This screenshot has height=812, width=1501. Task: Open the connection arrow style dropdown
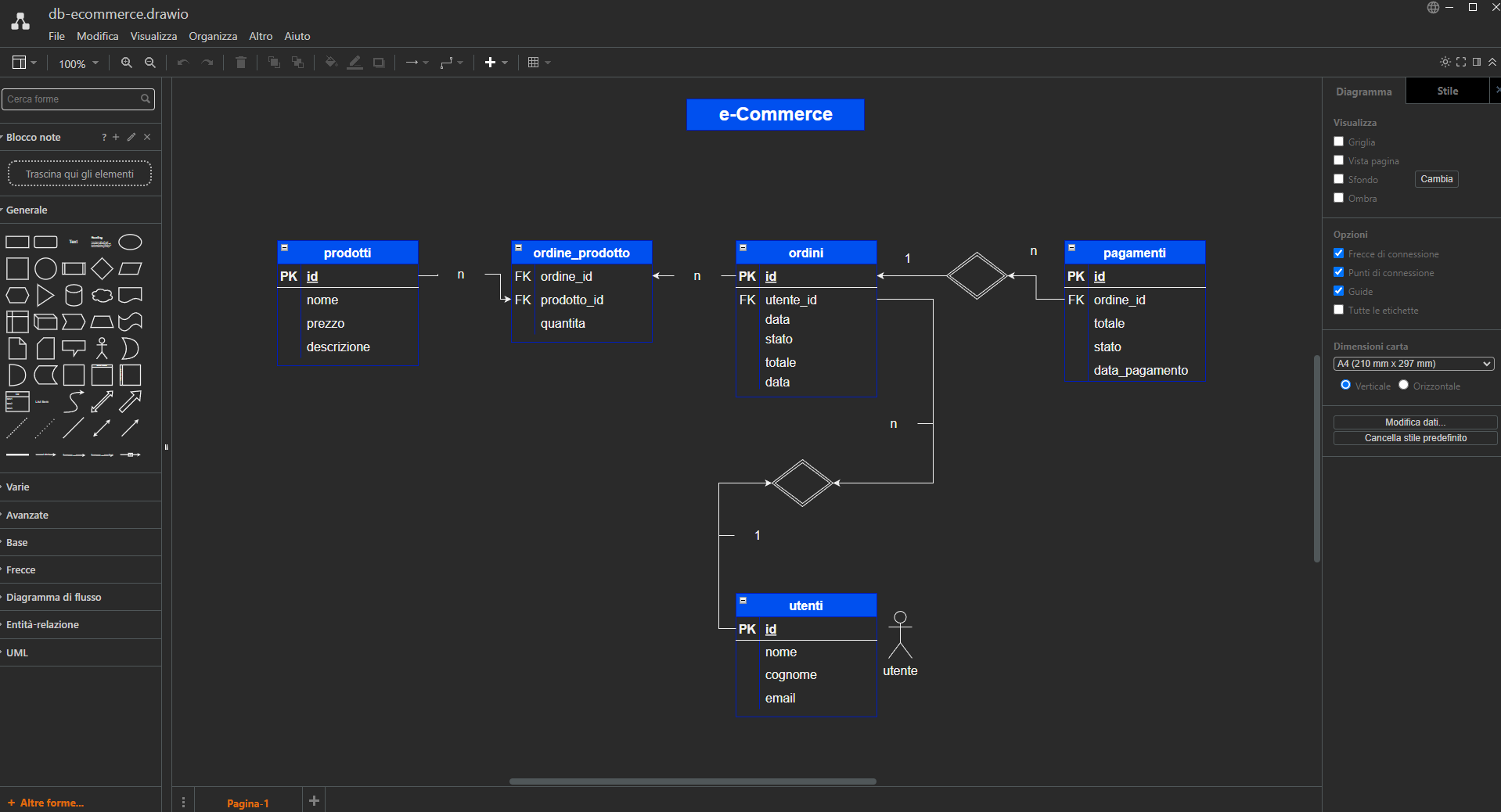point(417,63)
